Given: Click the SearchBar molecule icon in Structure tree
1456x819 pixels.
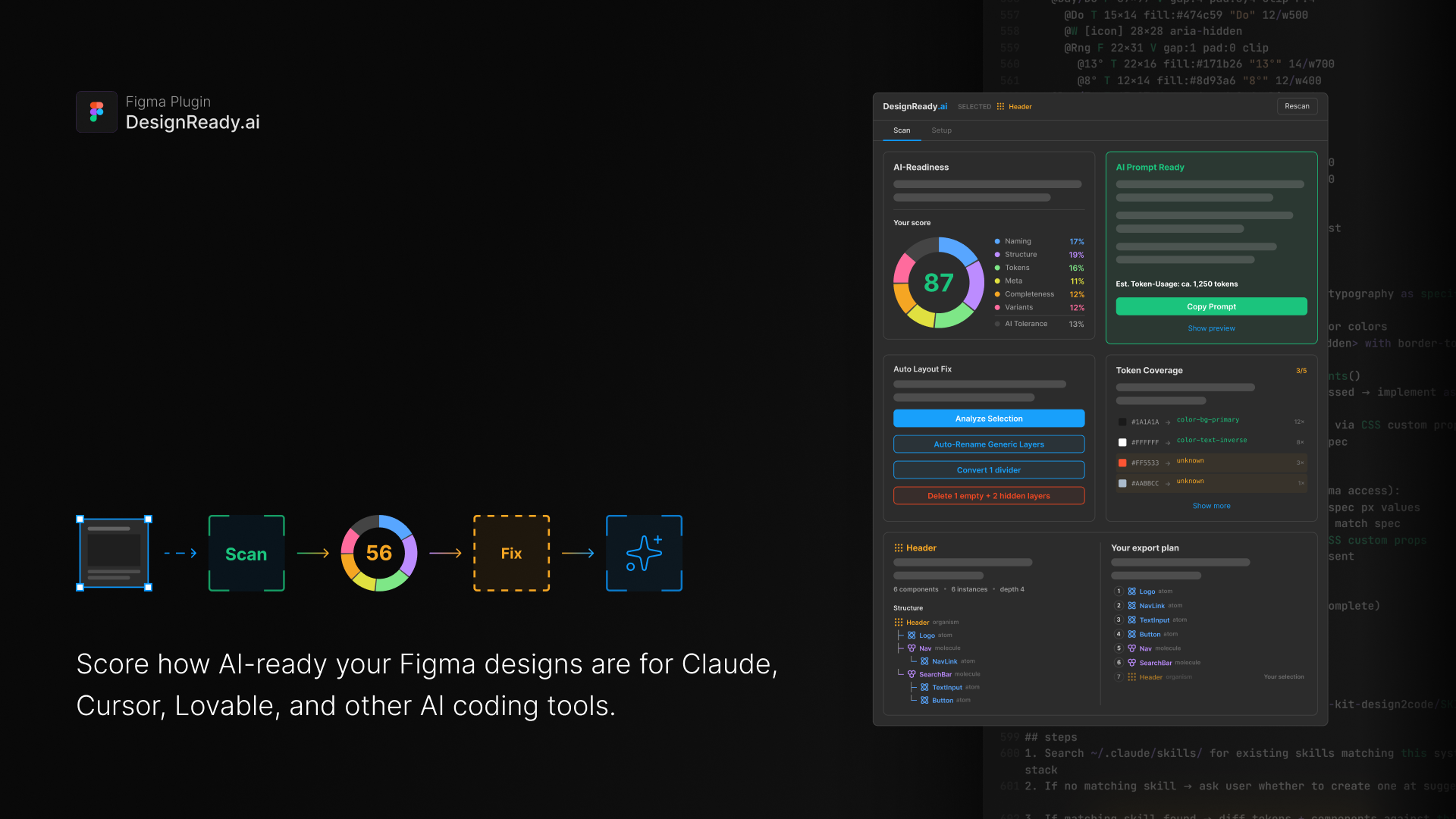Looking at the screenshot, I should (912, 674).
